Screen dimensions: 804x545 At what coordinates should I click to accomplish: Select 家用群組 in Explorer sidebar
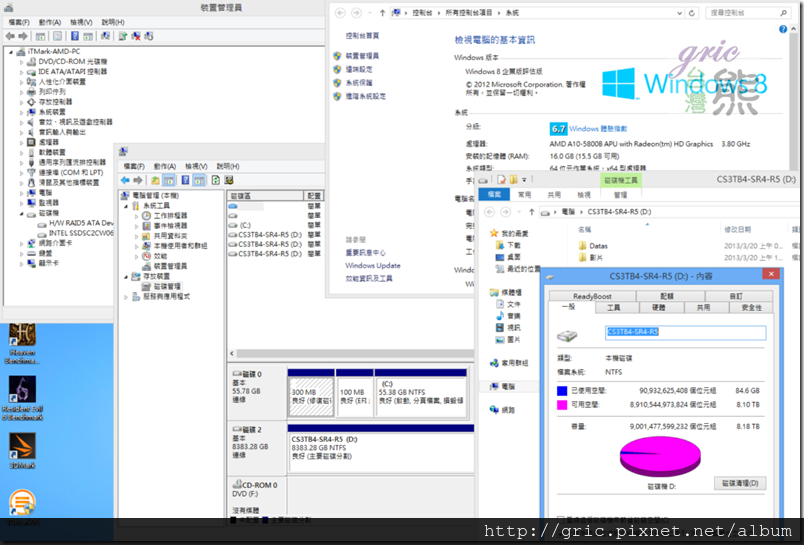coord(515,363)
